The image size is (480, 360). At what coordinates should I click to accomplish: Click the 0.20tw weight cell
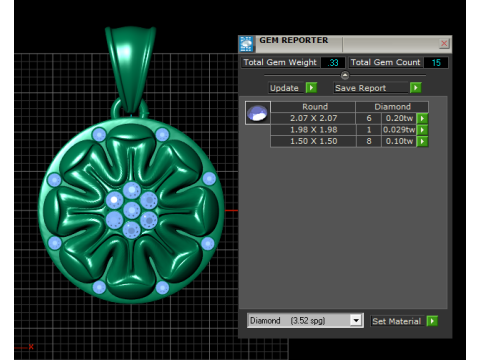point(399,118)
